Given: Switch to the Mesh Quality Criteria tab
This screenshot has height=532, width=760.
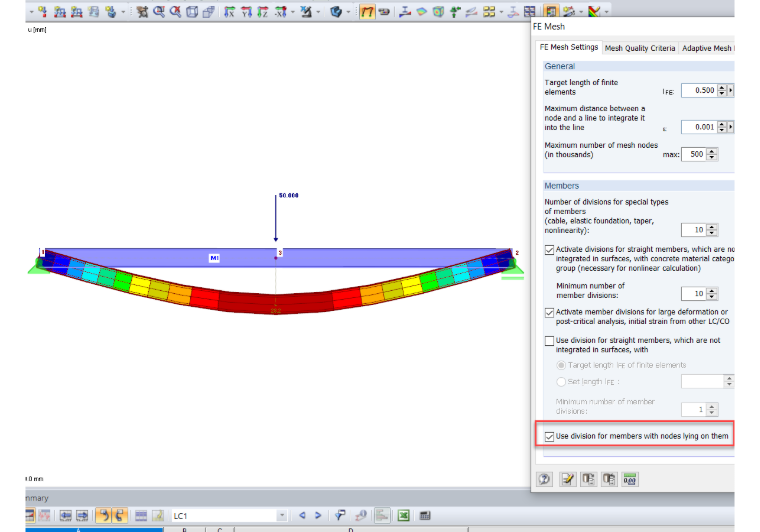Looking at the screenshot, I should 640,48.
